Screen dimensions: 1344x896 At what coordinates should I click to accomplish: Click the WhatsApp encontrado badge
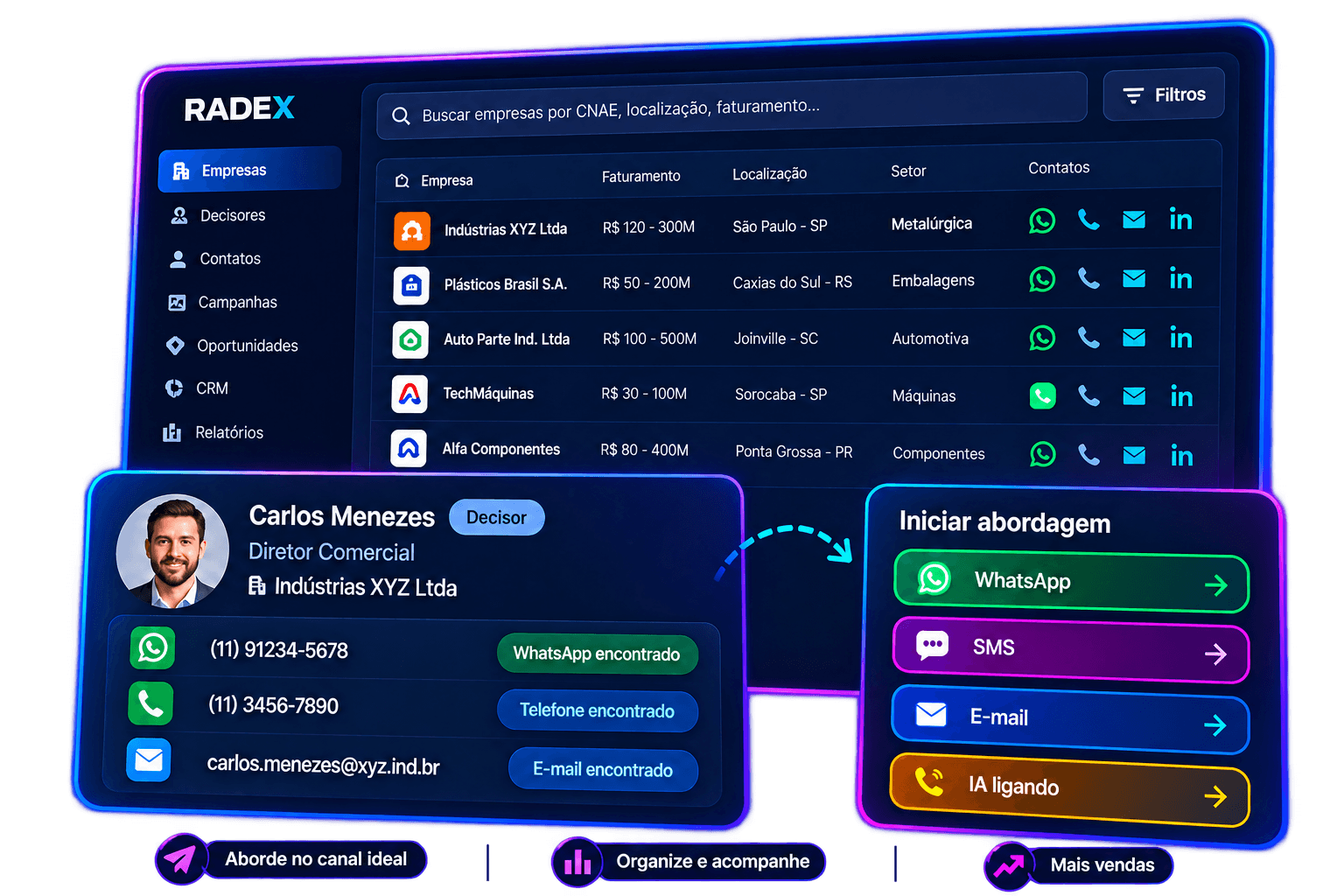(x=598, y=654)
